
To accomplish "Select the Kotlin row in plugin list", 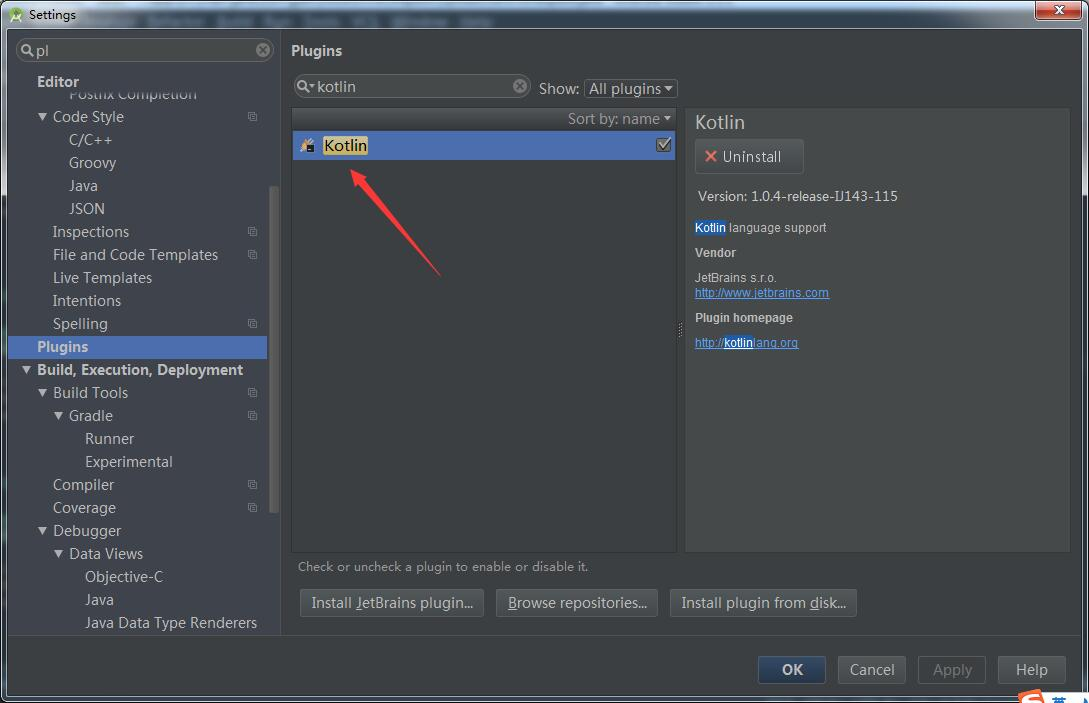I will pyautogui.click(x=483, y=145).
